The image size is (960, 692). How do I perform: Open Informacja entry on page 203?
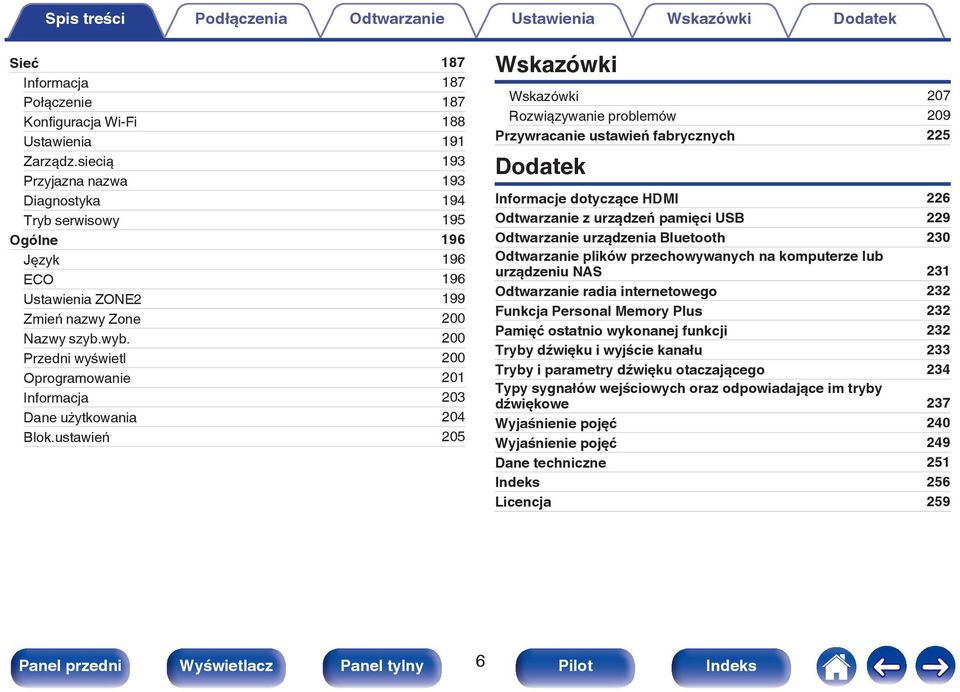click(x=244, y=397)
